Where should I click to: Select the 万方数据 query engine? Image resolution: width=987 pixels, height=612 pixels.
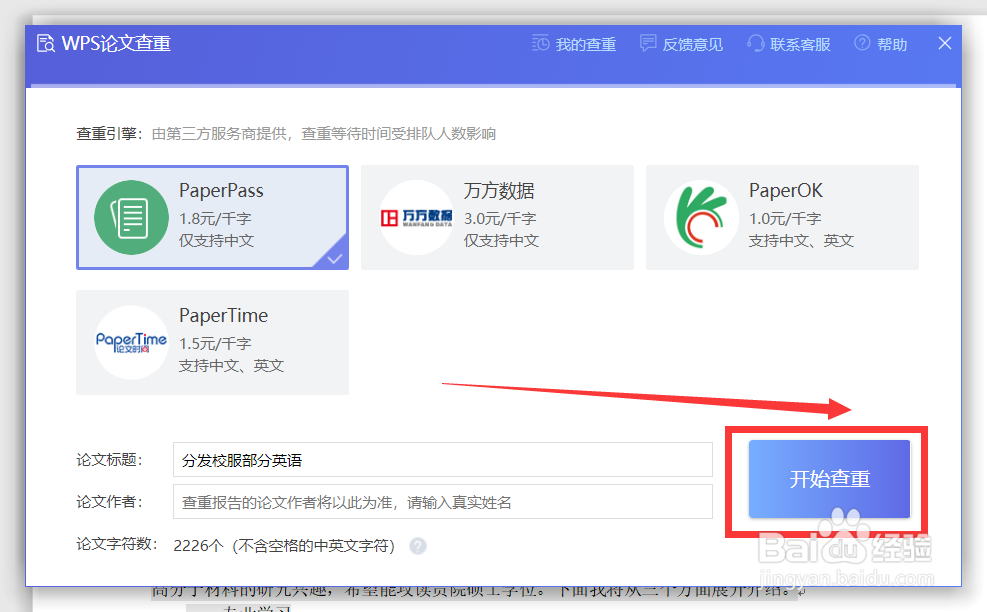[x=497, y=218]
